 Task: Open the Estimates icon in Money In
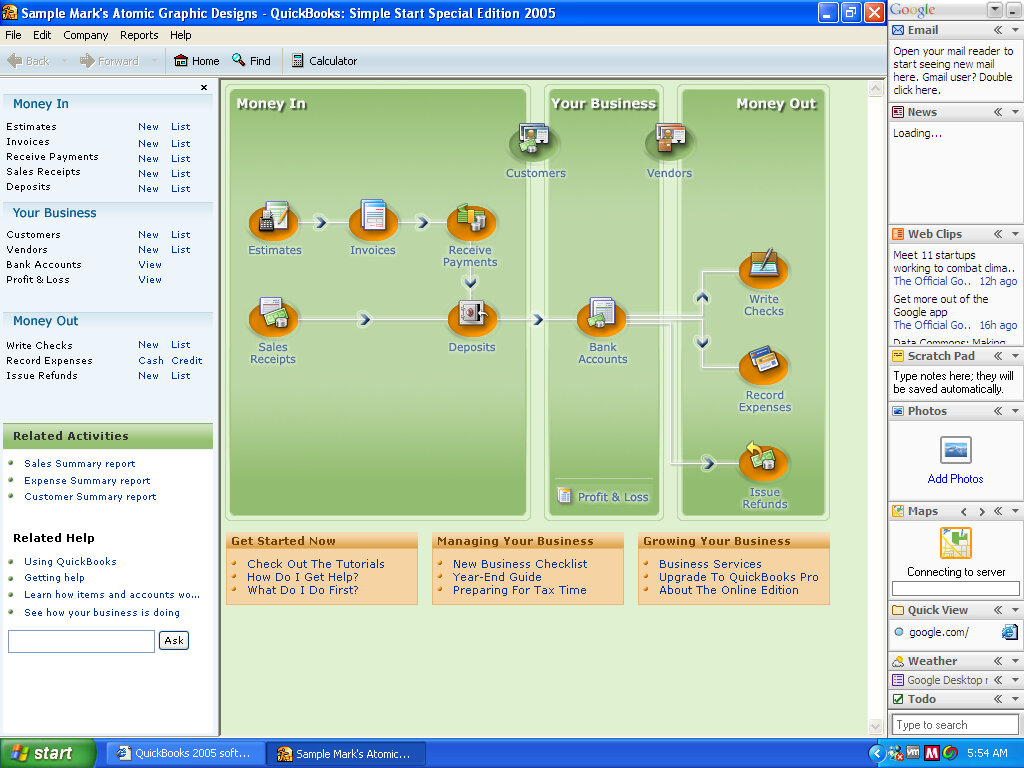(273, 220)
